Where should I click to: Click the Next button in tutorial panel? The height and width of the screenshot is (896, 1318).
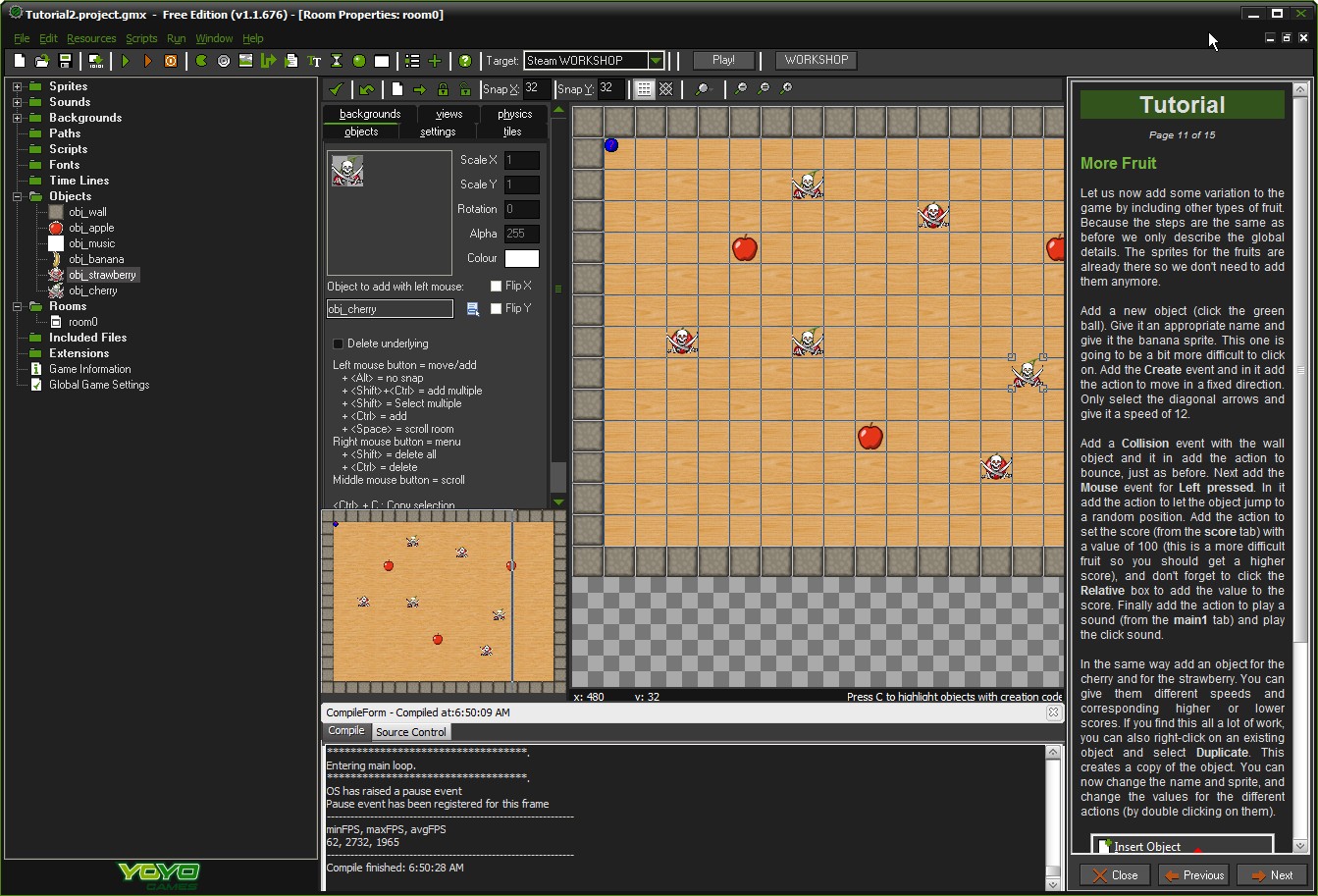tap(1272, 875)
